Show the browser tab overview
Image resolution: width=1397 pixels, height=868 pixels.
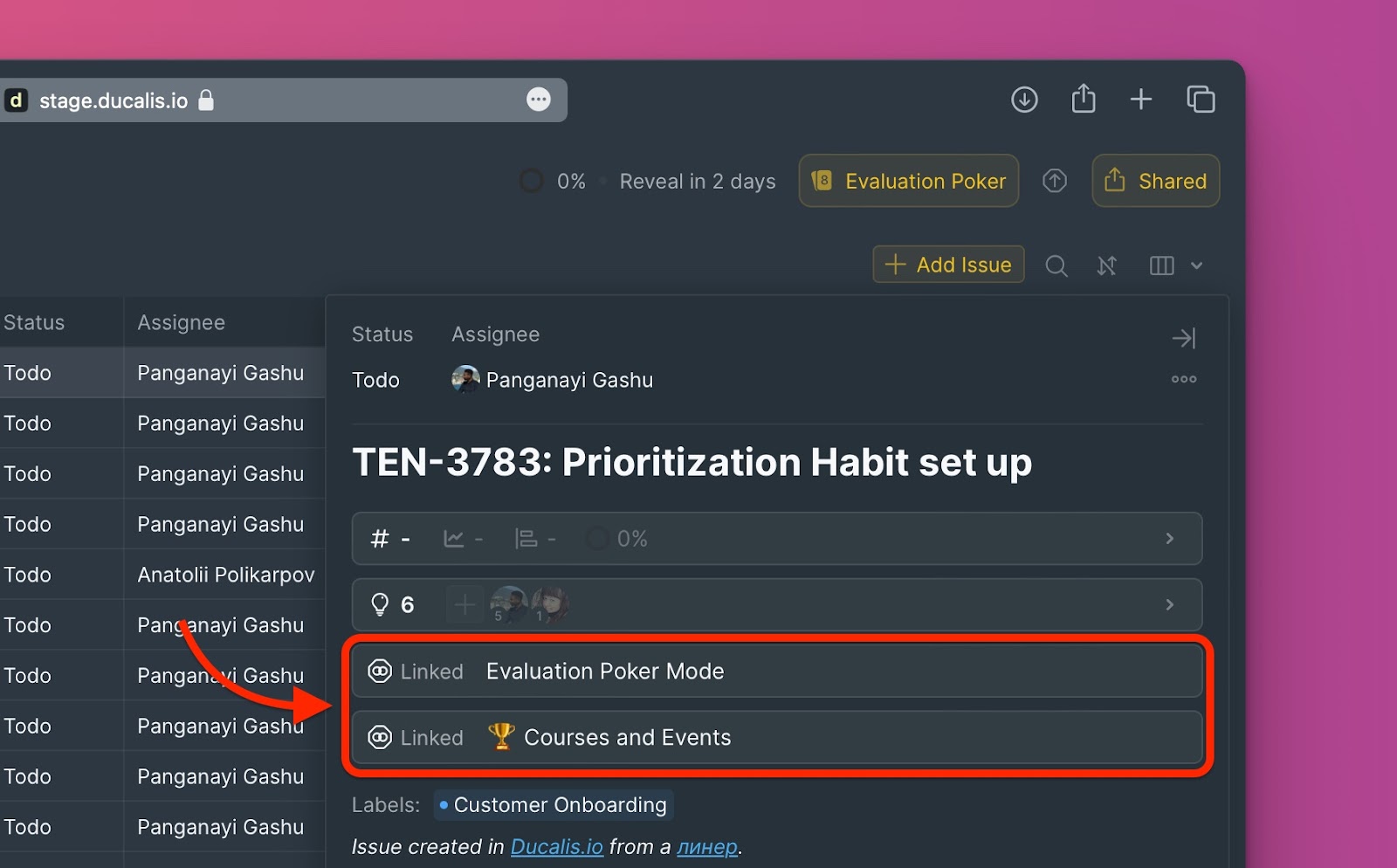pyautogui.click(x=1201, y=100)
